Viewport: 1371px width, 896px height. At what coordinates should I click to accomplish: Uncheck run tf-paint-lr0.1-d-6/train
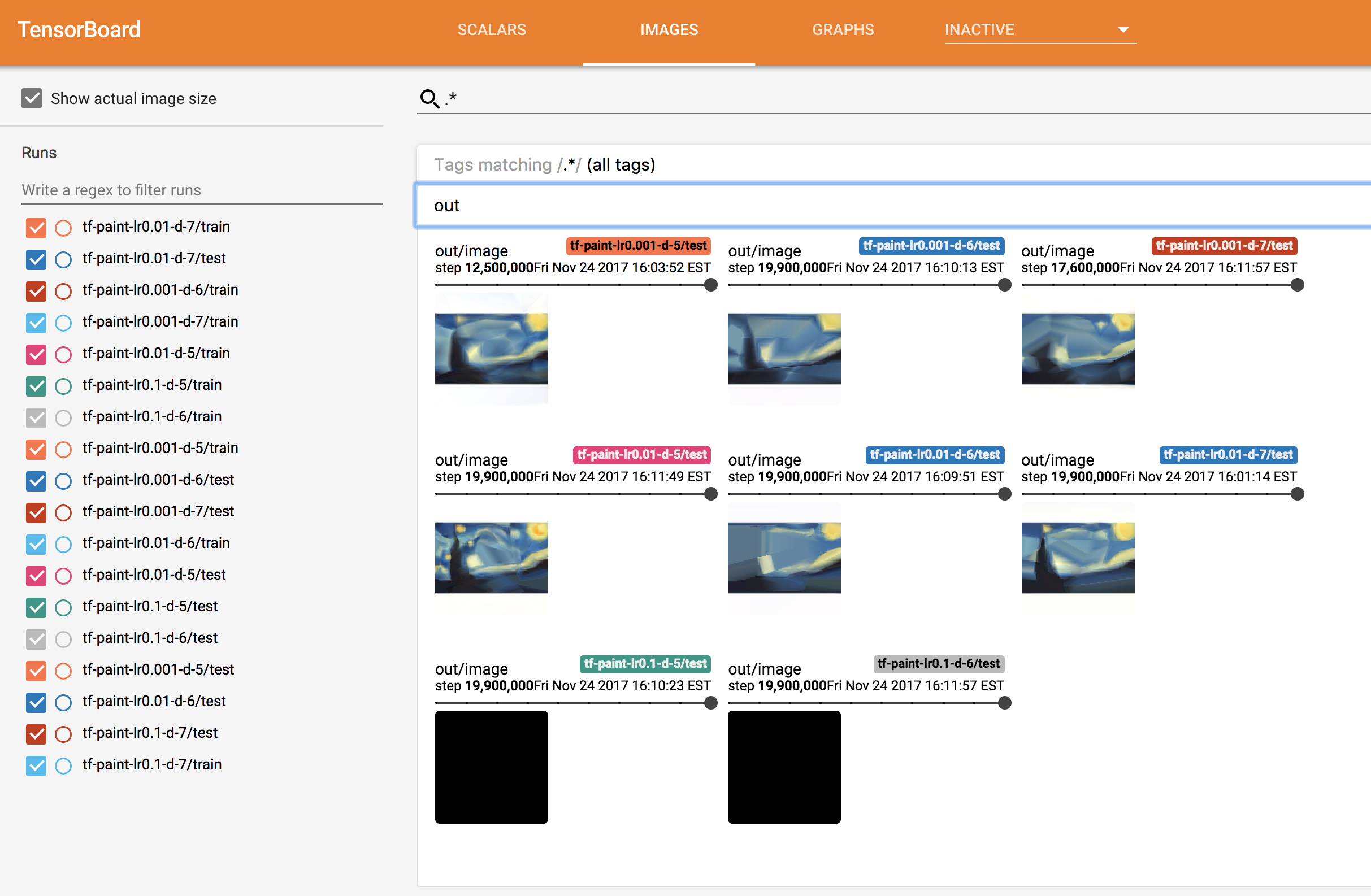point(36,417)
